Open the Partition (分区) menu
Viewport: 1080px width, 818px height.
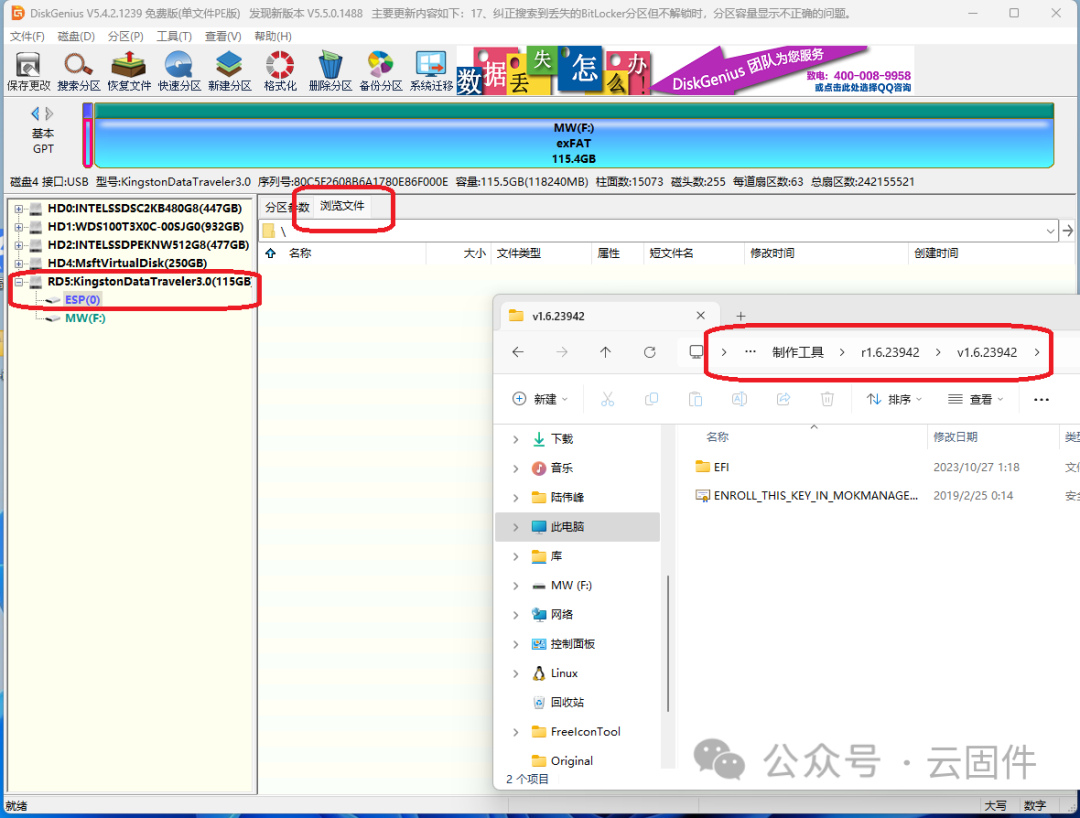coord(125,36)
